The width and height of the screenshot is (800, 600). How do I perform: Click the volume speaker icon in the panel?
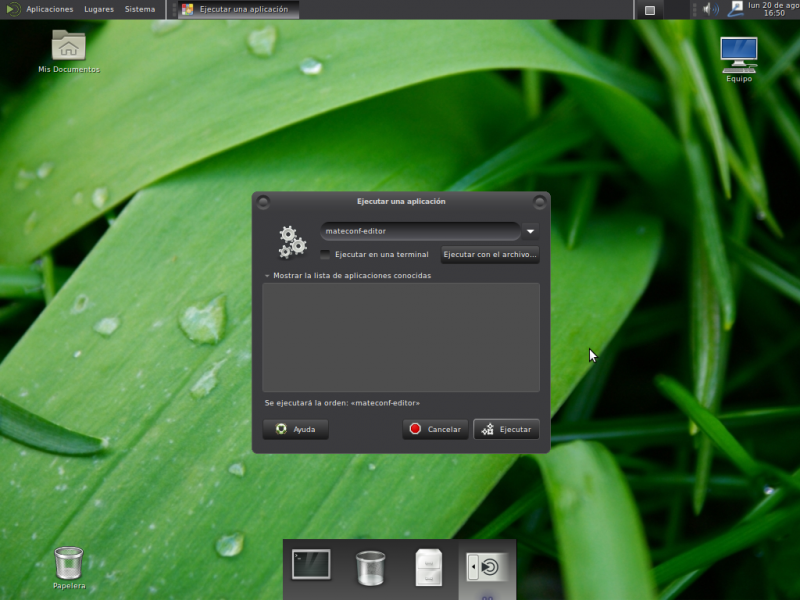[x=710, y=9]
